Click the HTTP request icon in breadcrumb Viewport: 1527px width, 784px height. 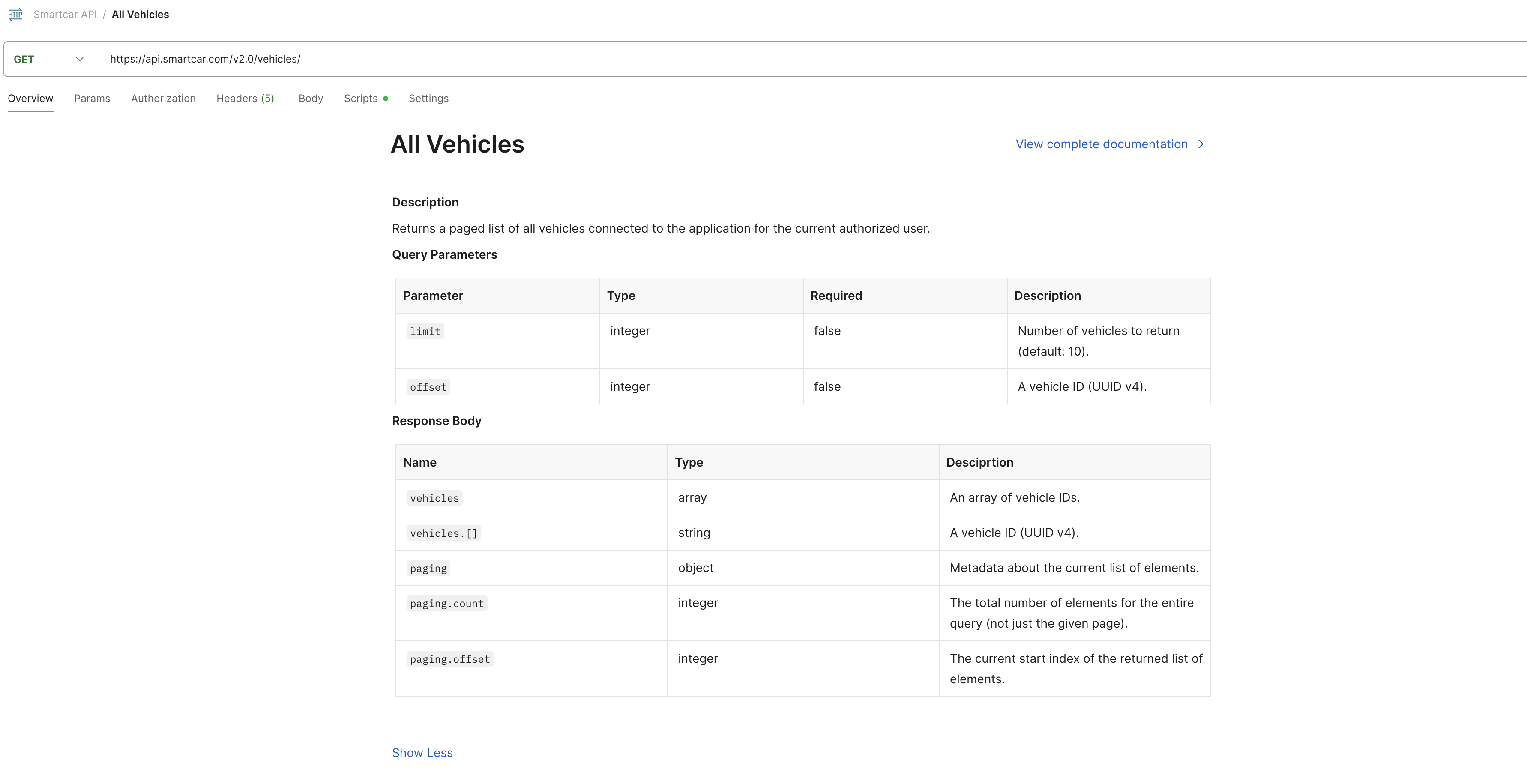point(15,14)
